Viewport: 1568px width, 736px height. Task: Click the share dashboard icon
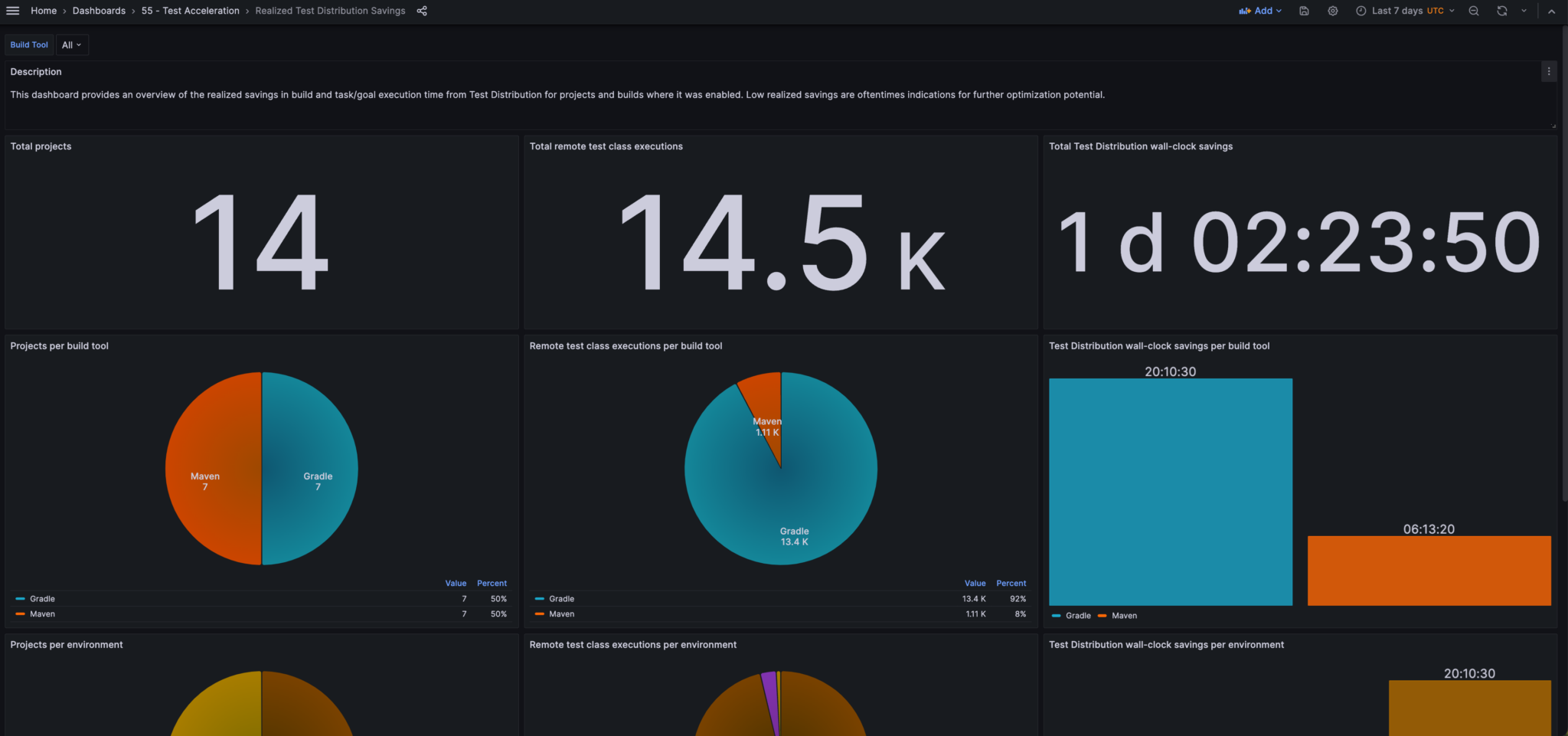[x=422, y=11]
